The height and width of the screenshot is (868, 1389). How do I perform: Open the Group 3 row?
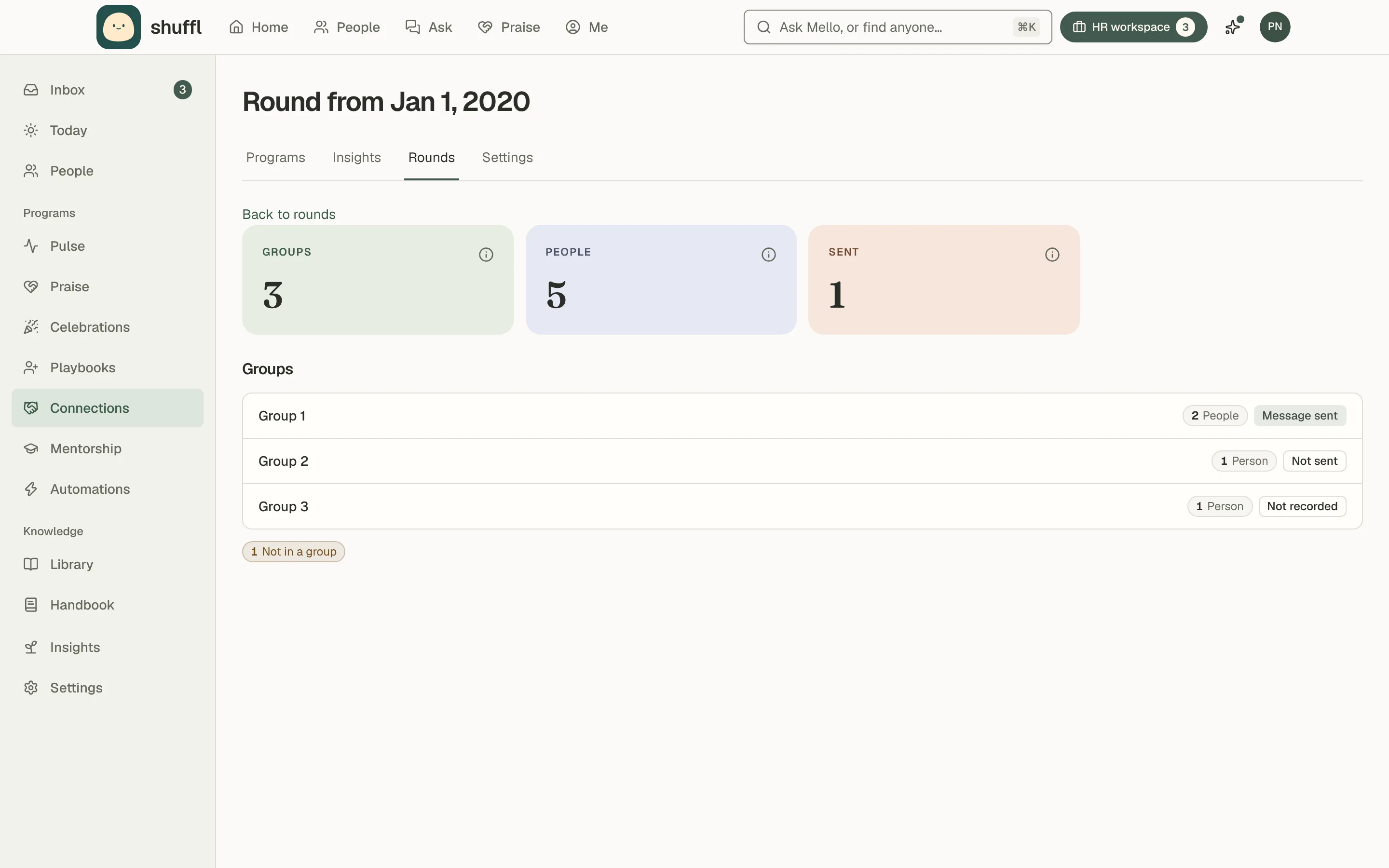click(x=802, y=506)
